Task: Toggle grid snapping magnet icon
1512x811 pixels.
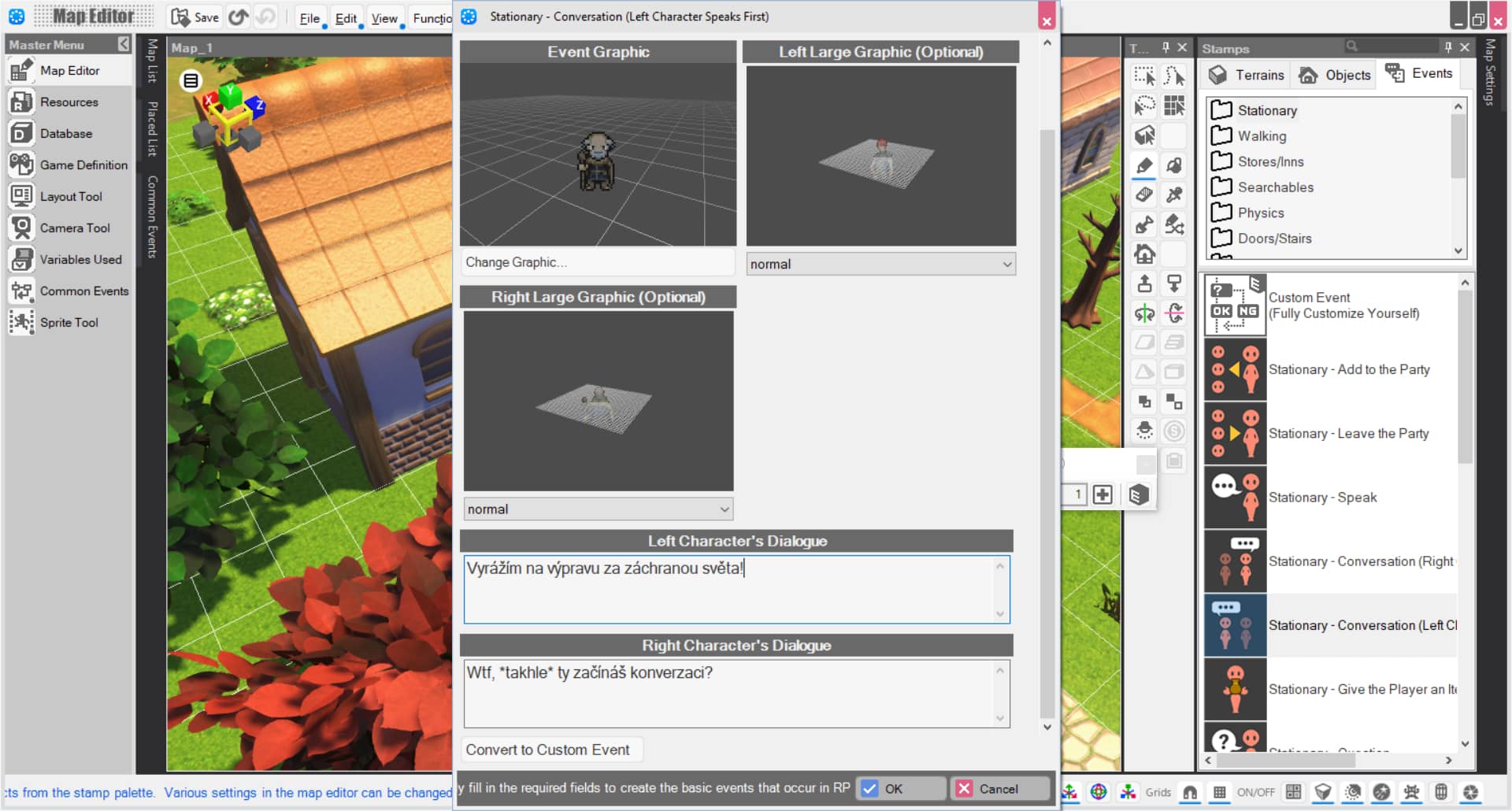Action: 1190,792
